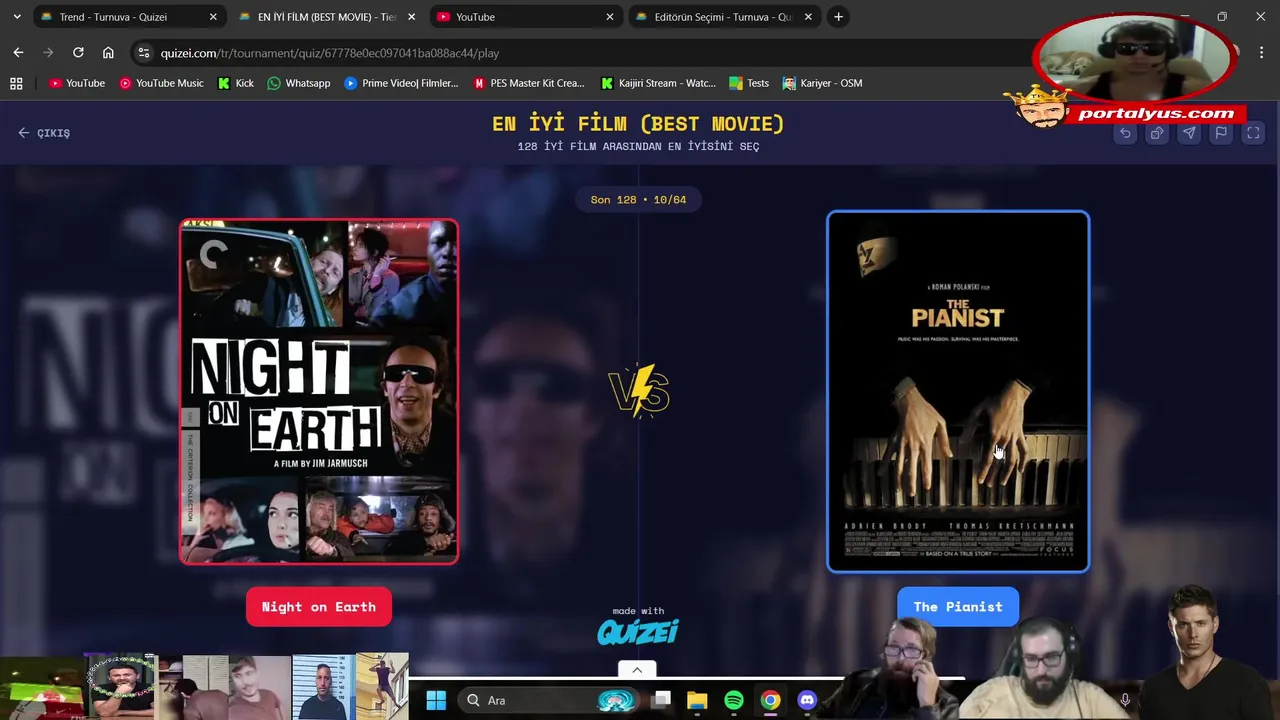Choose The Pianist button
1280x720 pixels.
[x=958, y=607]
